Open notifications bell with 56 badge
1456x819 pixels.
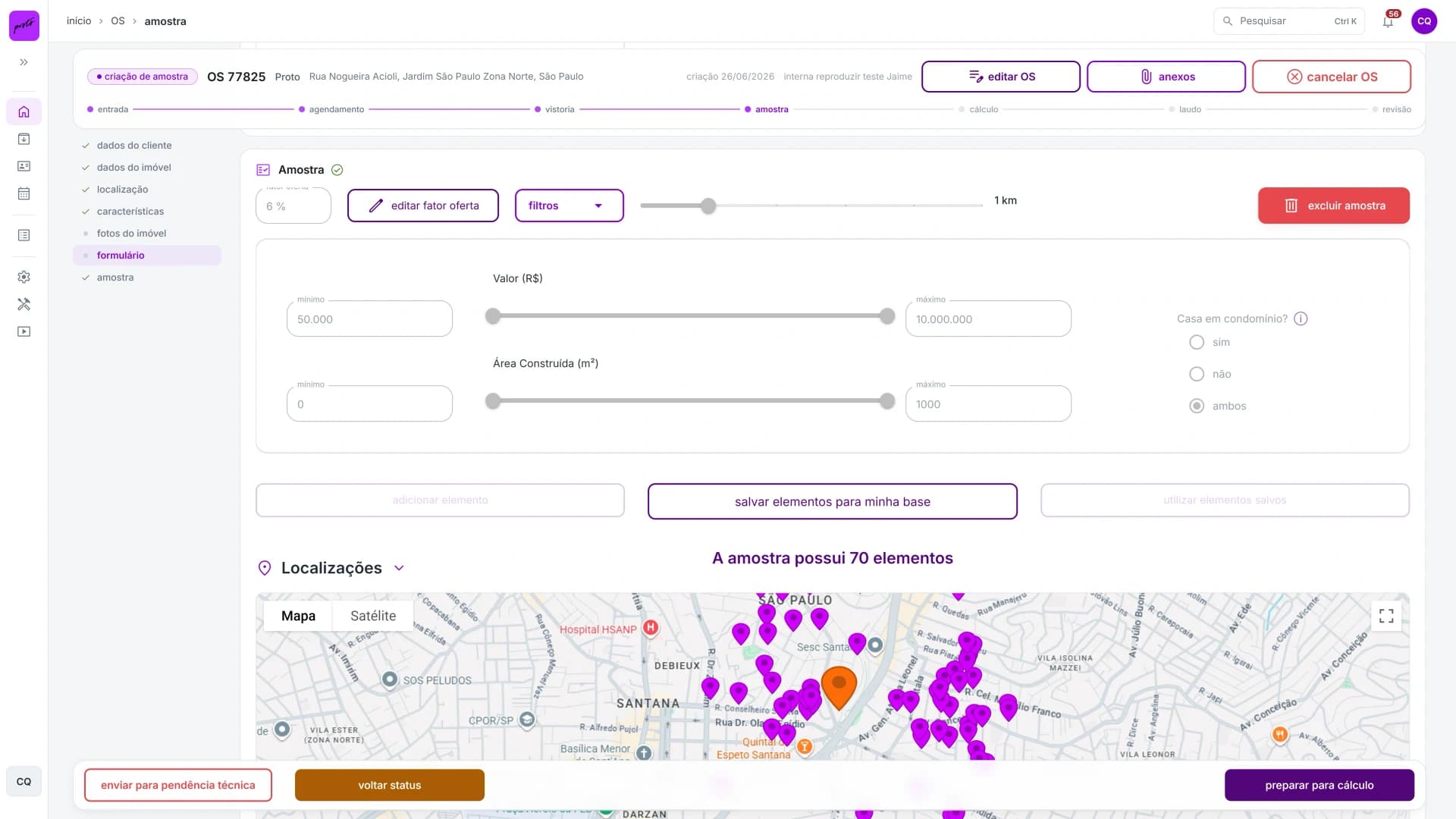tap(1388, 20)
